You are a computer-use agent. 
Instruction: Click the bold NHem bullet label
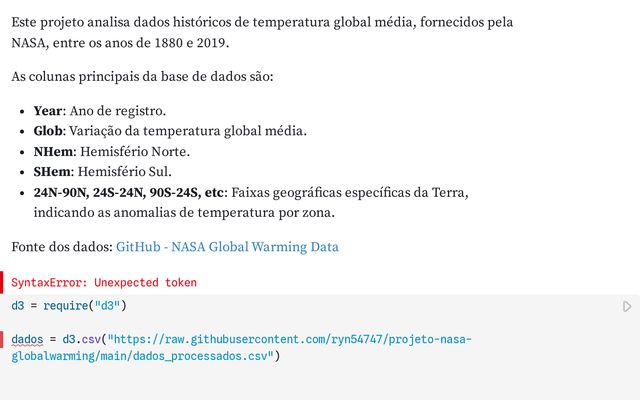pyautogui.click(x=53, y=152)
